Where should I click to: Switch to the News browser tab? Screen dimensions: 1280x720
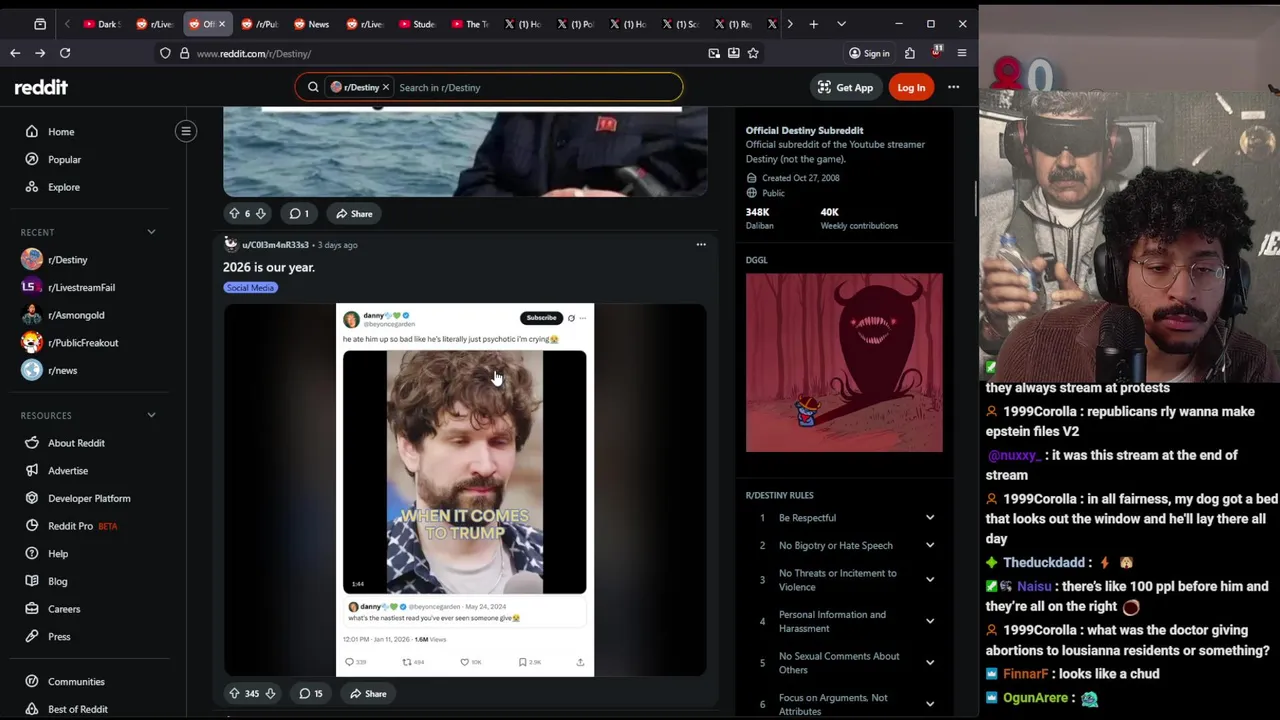coord(312,24)
